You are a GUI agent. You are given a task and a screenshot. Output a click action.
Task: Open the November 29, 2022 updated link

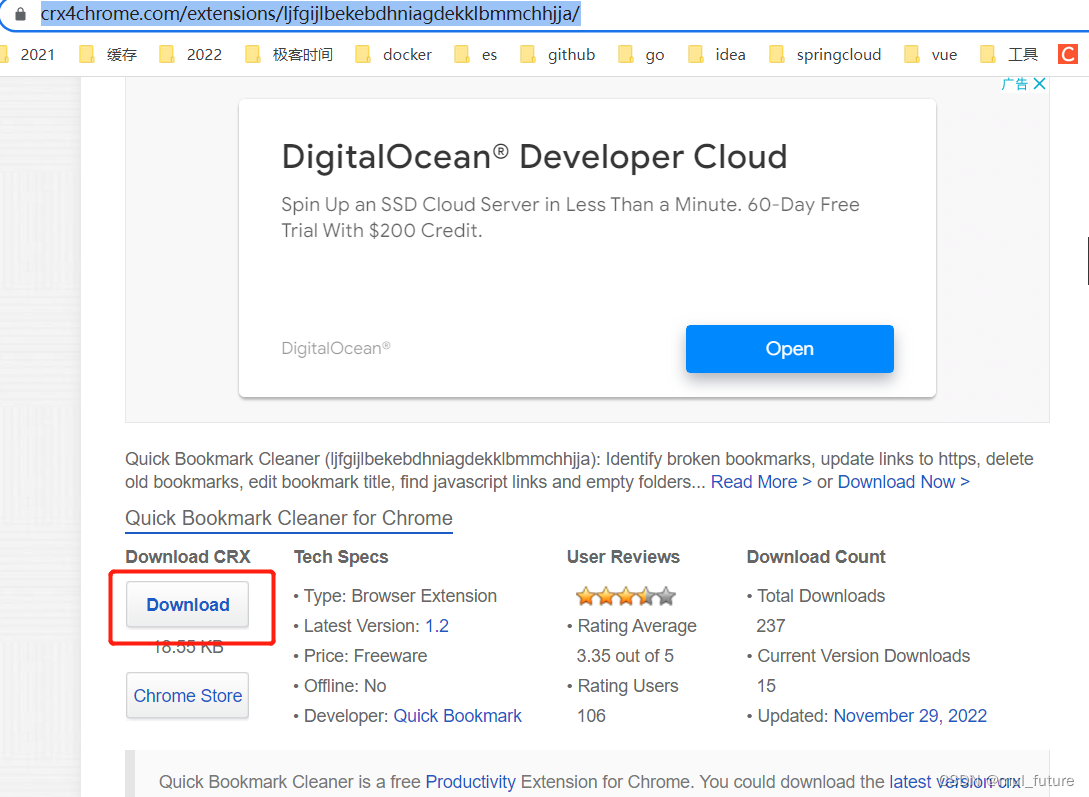[x=910, y=716]
